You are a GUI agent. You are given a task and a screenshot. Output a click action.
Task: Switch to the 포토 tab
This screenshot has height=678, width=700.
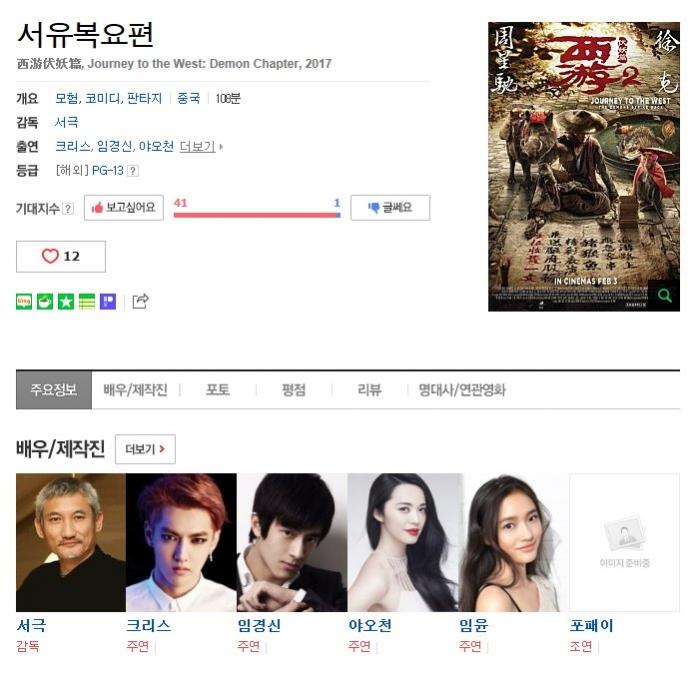(x=218, y=390)
